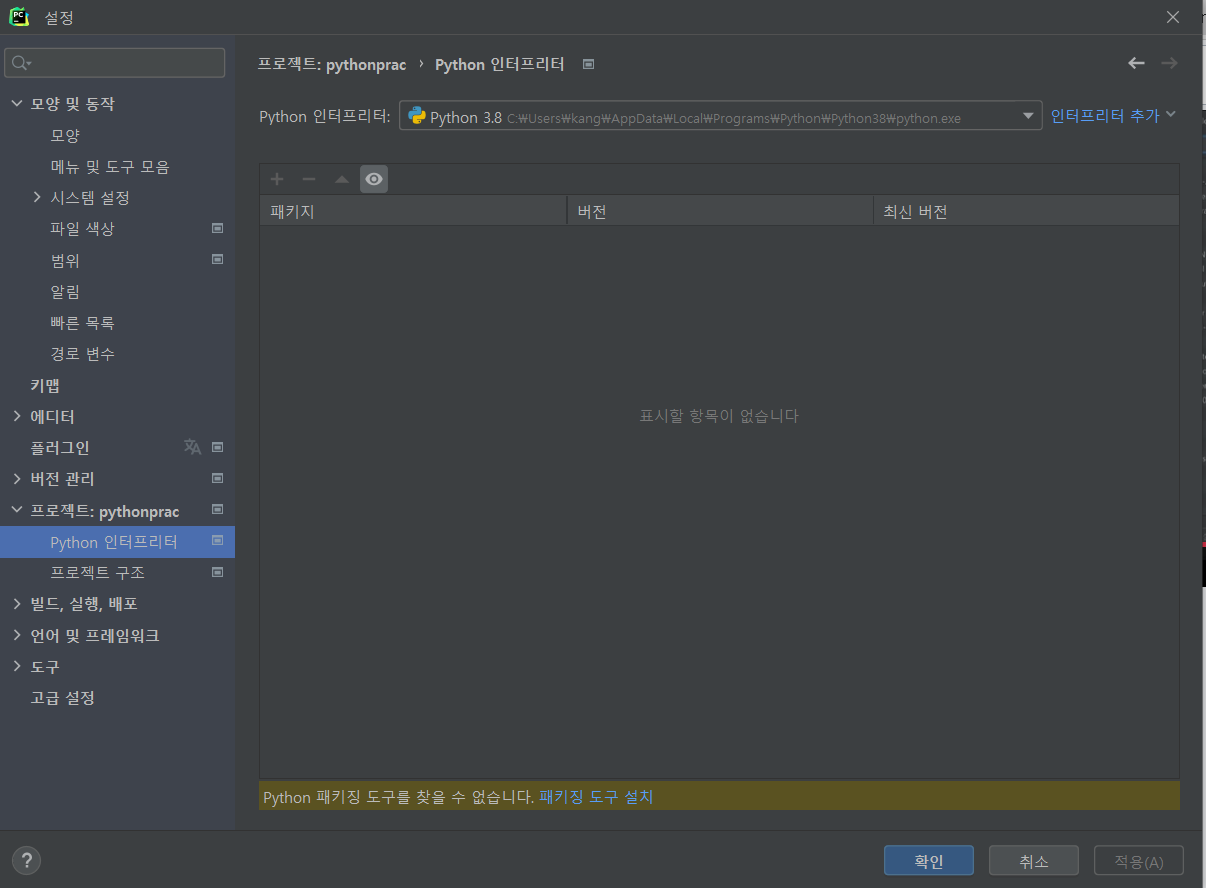Open 고급 설정 page
The width and height of the screenshot is (1206, 888).
click(x=62, y=698)
